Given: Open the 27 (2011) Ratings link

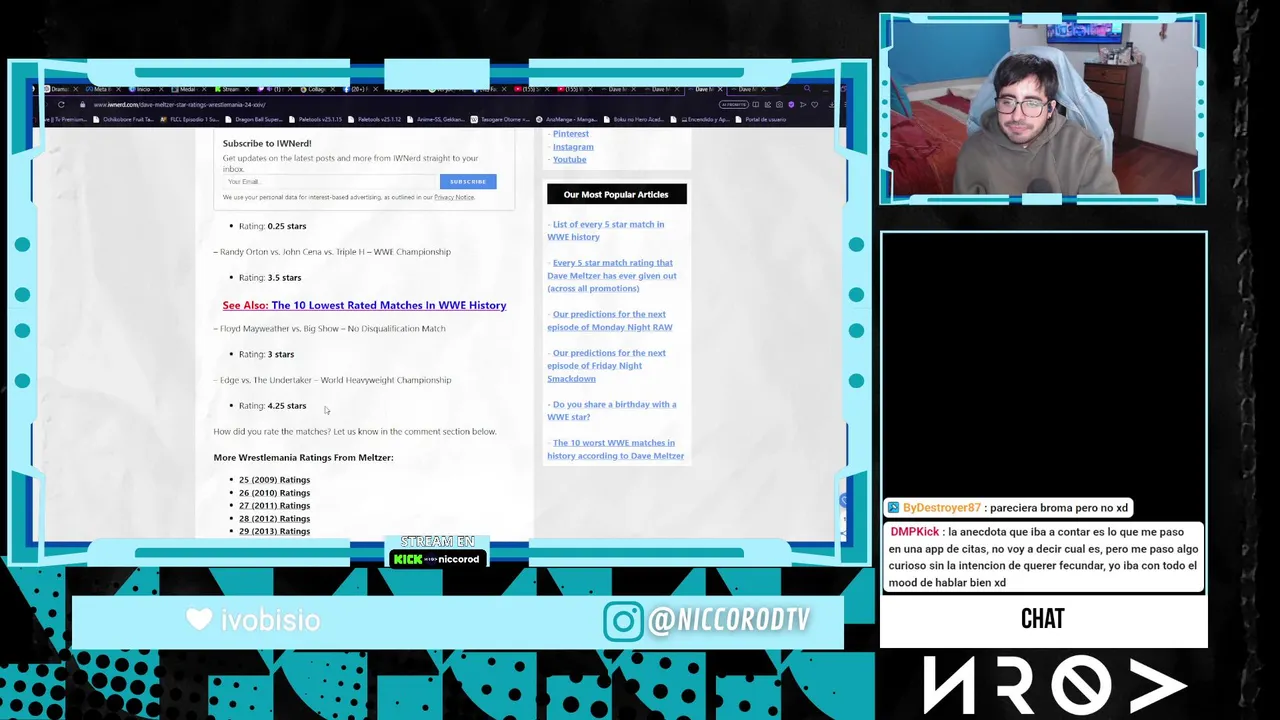Looking at the screenshot, I should [274, 506].
